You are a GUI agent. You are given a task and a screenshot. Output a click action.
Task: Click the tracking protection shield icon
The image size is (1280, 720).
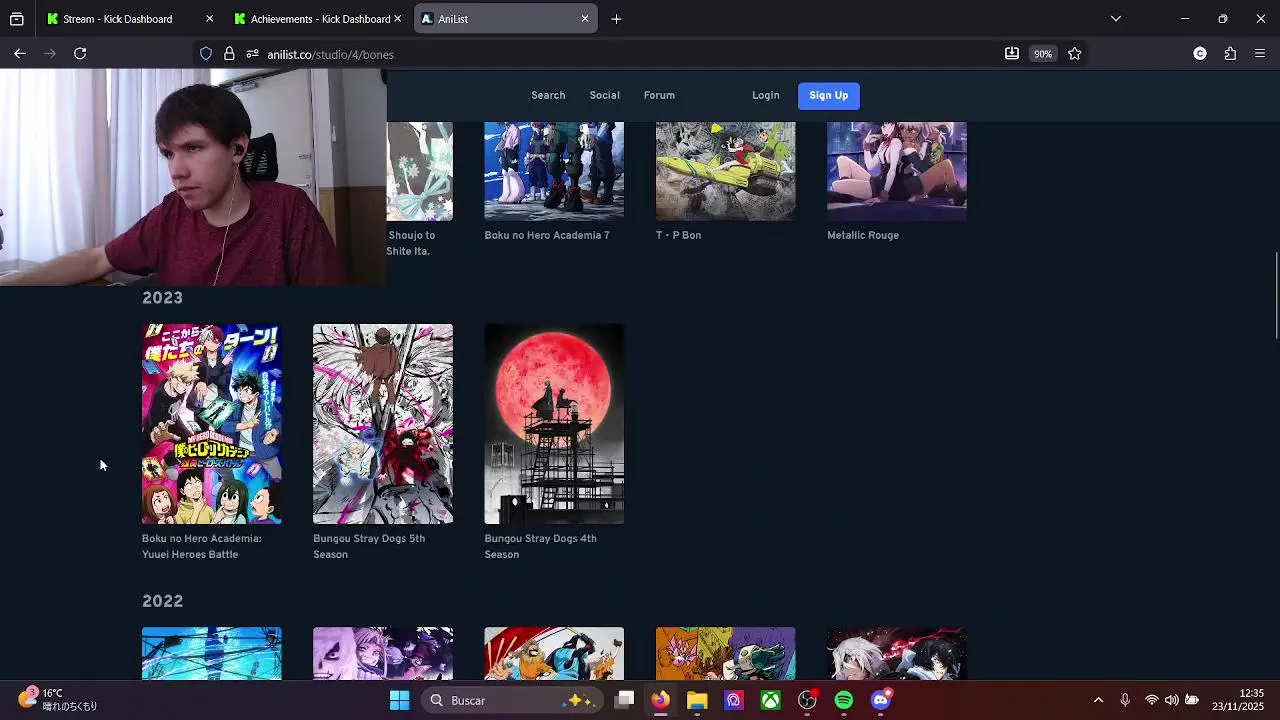click(206, 54)
